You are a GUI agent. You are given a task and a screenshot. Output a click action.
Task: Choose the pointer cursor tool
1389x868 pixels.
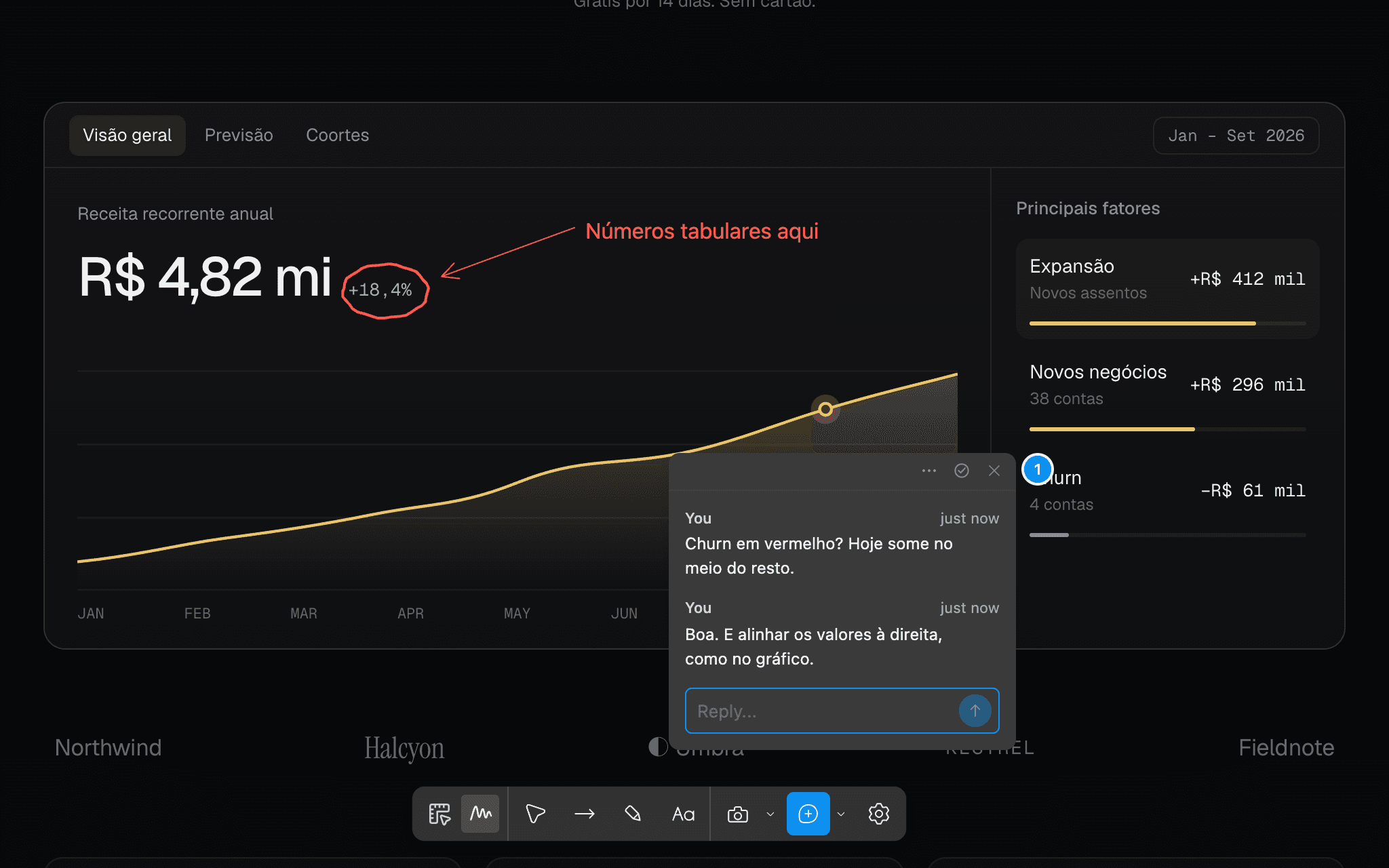(x=535, y=814)
